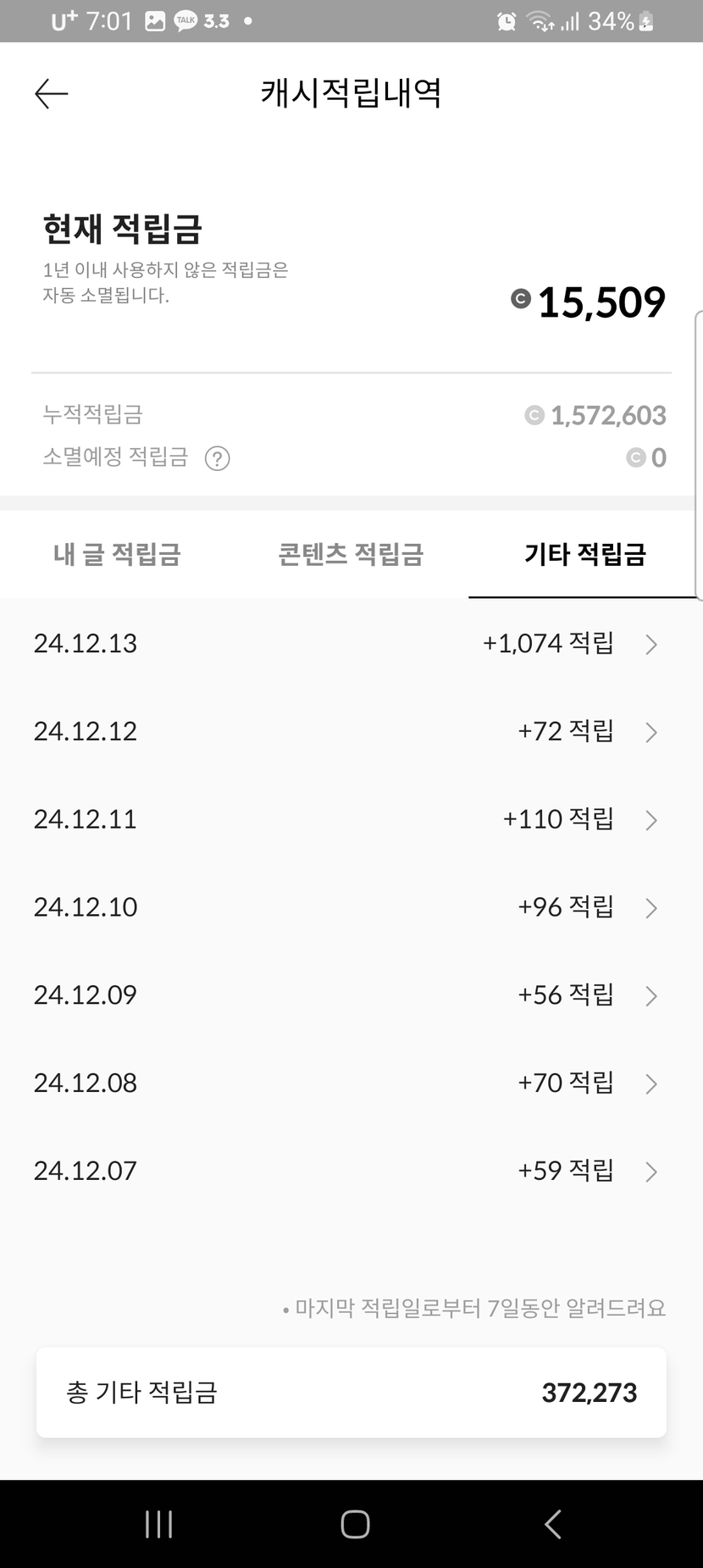Image resolution: width=703 pixels, height=1568 pixels.
Task: Expand the 24.12.09 entry chevron
Action: coord(650,996)
